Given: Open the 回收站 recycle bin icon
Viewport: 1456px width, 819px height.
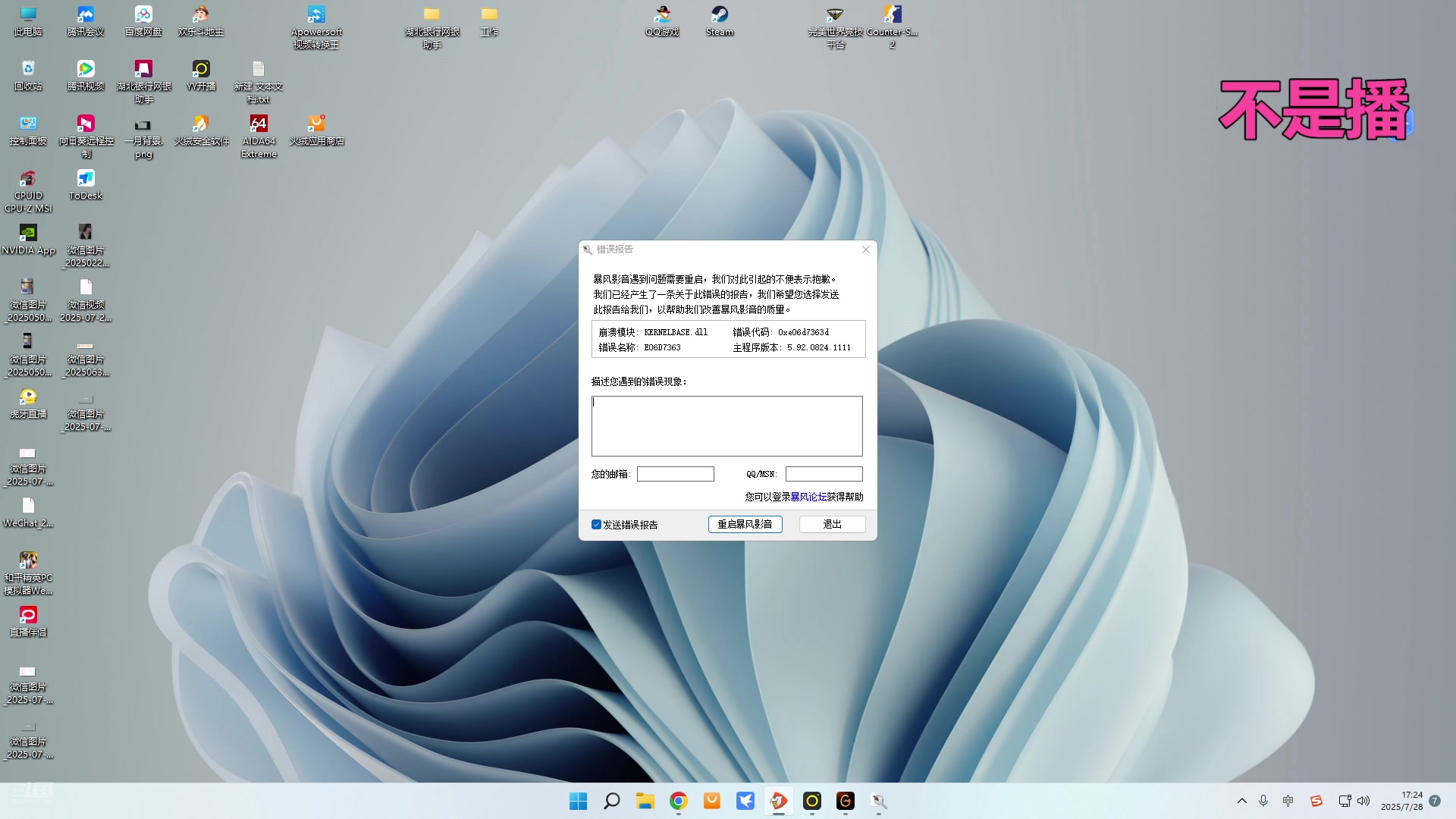Looking at the screenshot, I should click(x=28, y=76).
